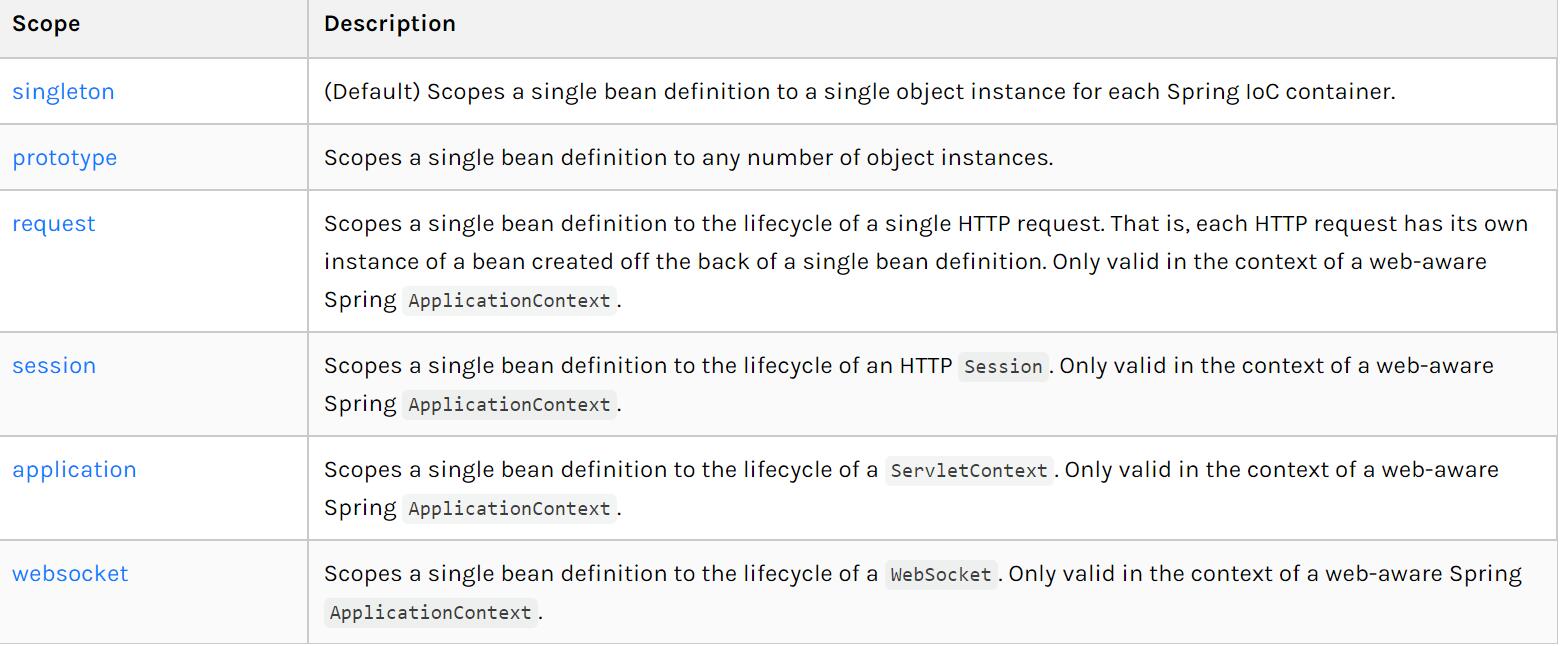Click the Session code snippet
The width and height of the screenshot is (1567, 646).
point(1003,367)
